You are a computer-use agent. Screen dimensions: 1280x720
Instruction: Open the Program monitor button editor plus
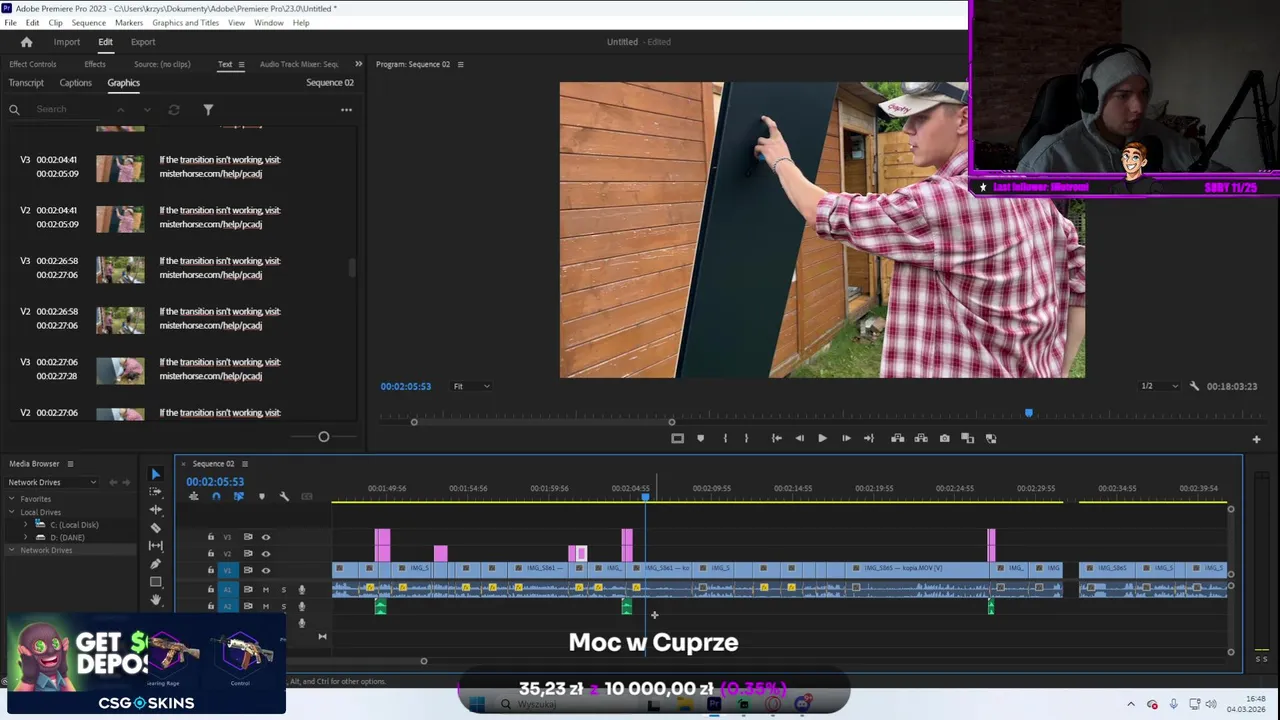coord(1256,439)
